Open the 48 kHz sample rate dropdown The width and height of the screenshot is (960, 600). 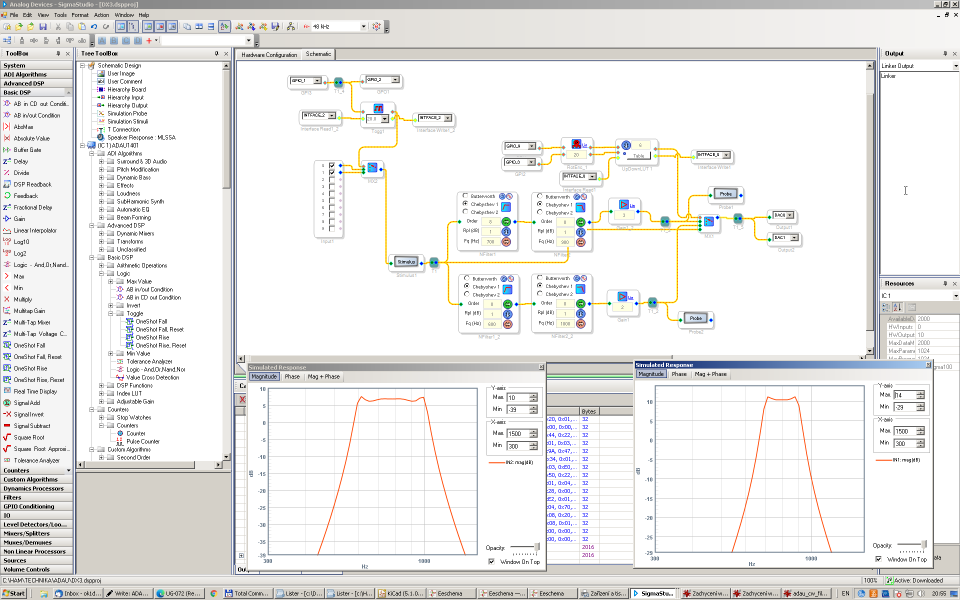coord(363,26)
